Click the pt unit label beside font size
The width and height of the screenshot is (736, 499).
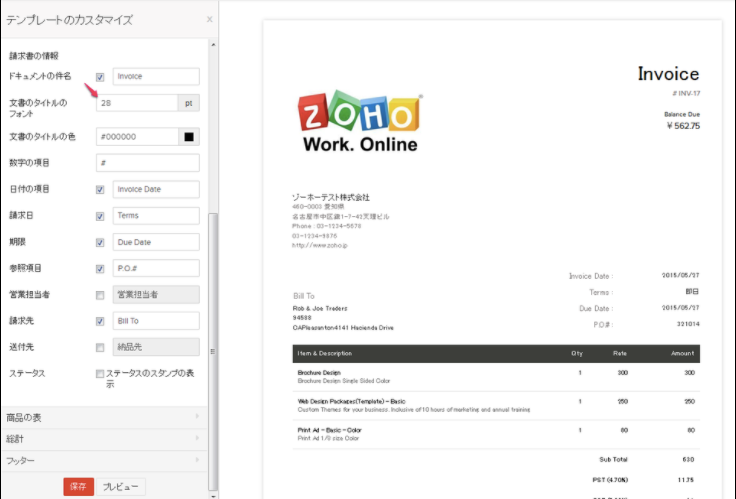pyautogui.click(x=189, y=103)
